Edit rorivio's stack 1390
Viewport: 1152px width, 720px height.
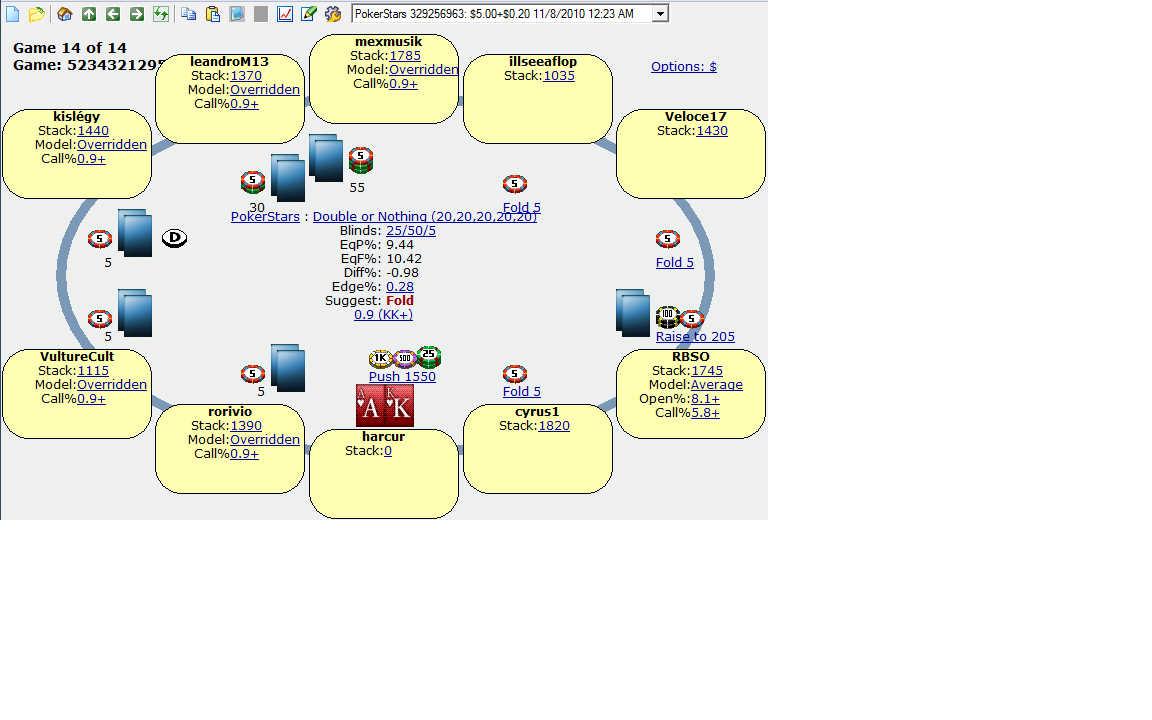[x=246, y=426]
